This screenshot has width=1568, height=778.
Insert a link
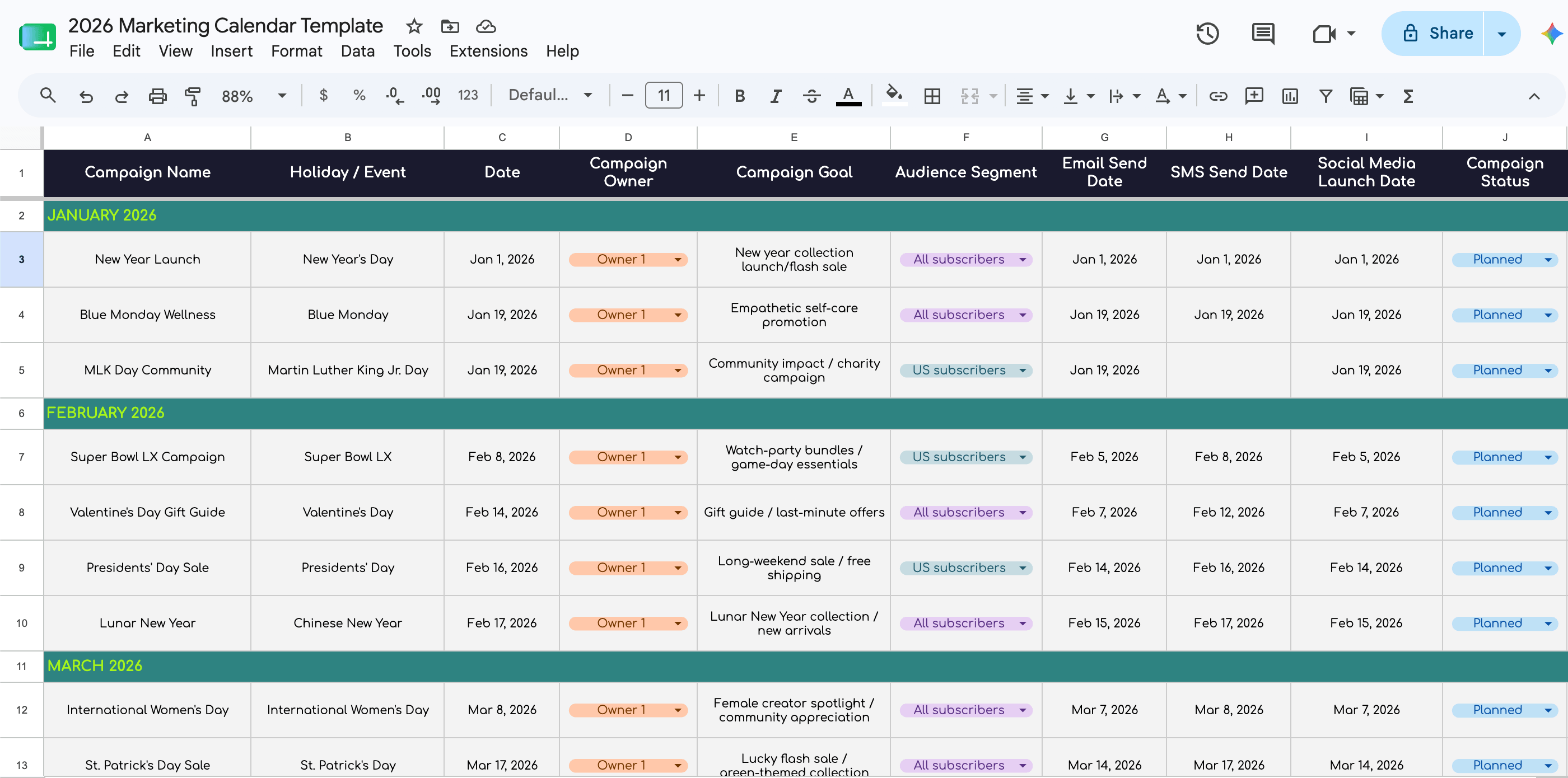click(1218, 96)
